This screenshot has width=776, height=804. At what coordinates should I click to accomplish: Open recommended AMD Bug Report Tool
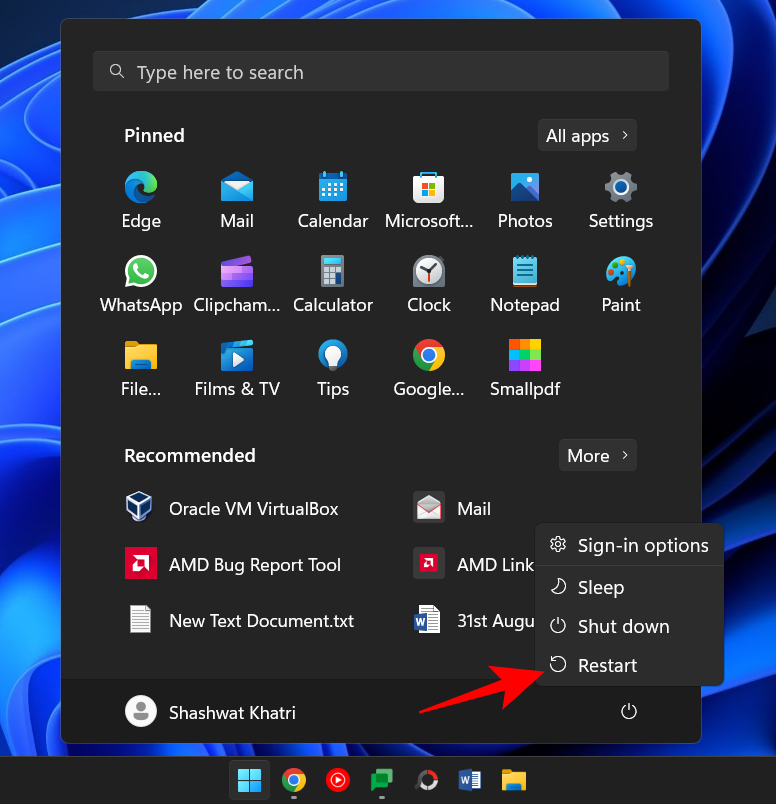click(x=233, y=564)
